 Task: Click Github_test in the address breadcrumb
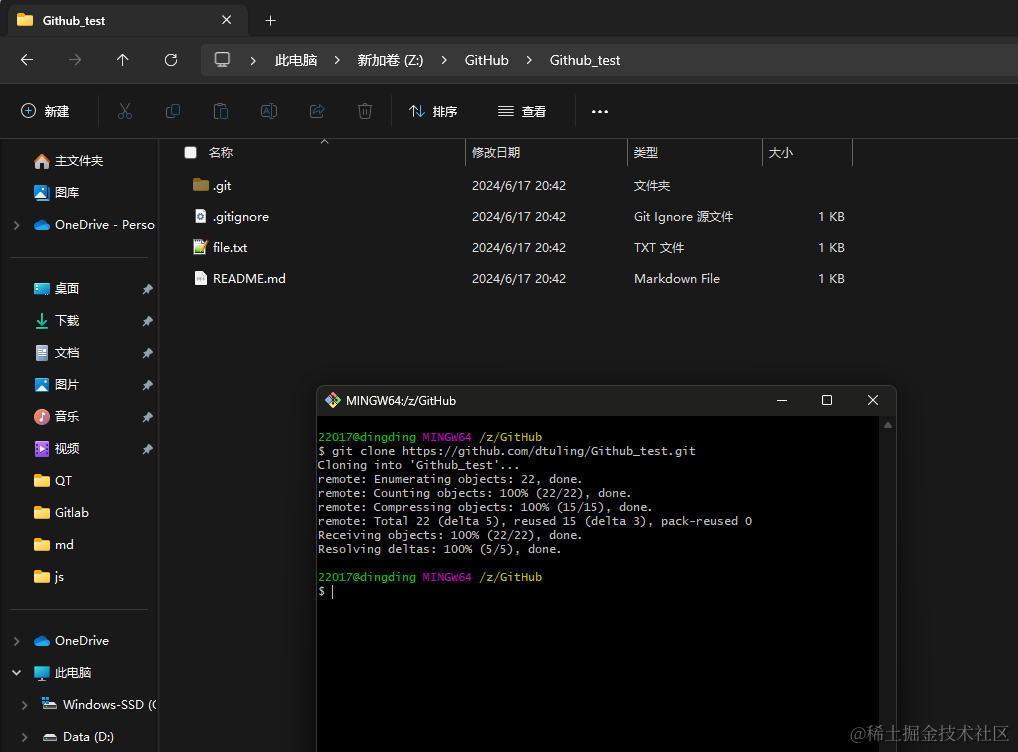click(x=585, y=60)
